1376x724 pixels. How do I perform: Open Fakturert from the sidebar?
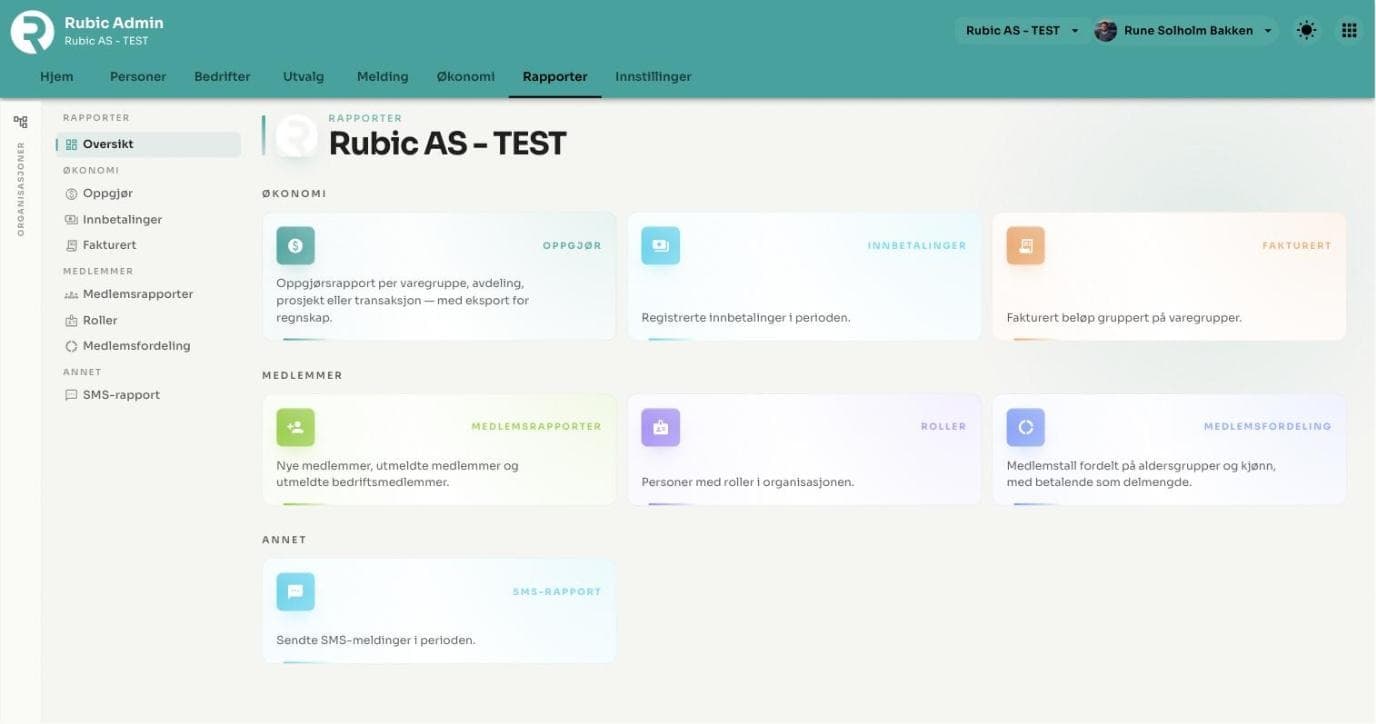pos(148,245)
